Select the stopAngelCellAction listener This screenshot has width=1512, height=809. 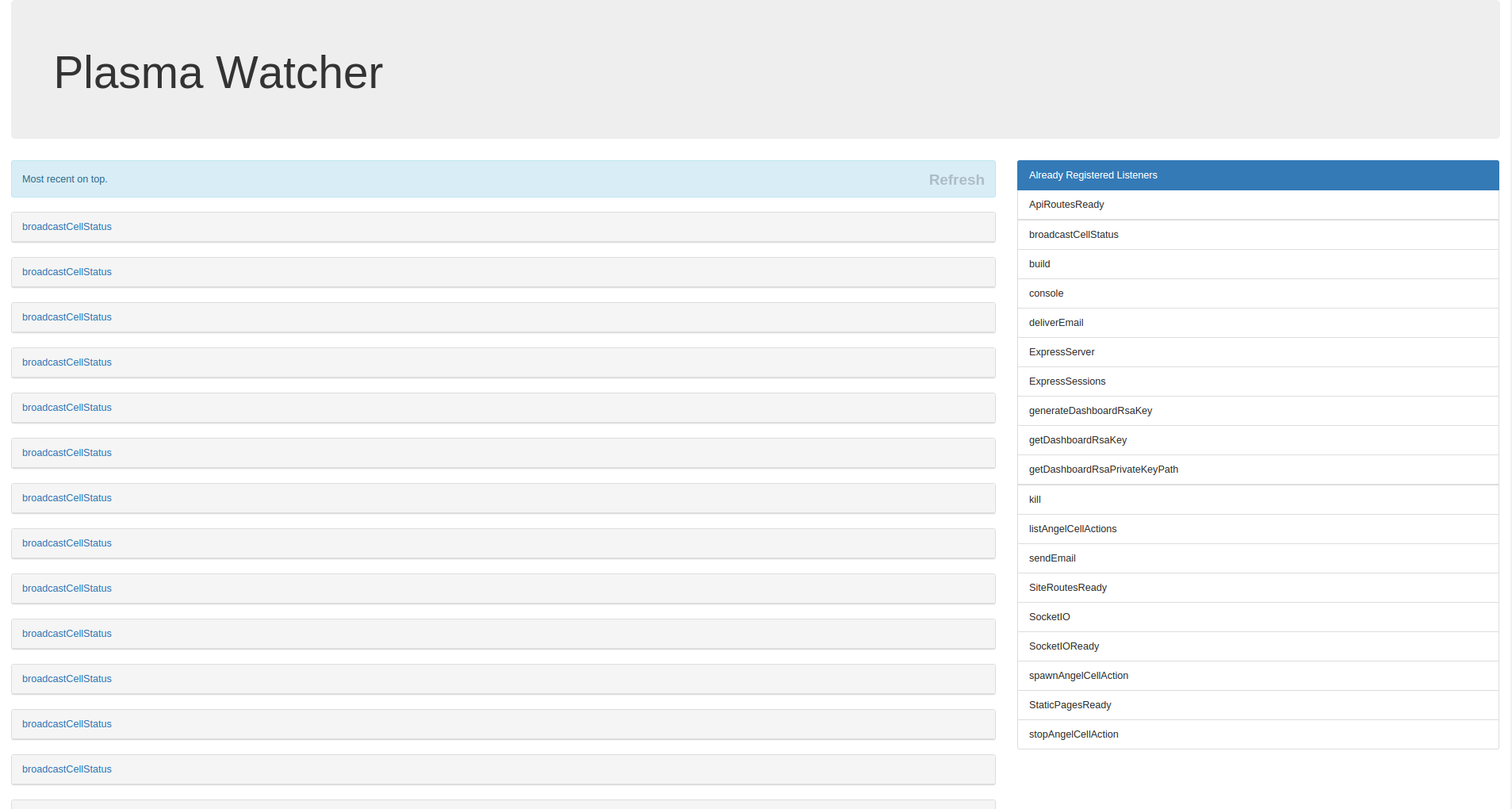pyautogui.click(x=1074, y=734)
